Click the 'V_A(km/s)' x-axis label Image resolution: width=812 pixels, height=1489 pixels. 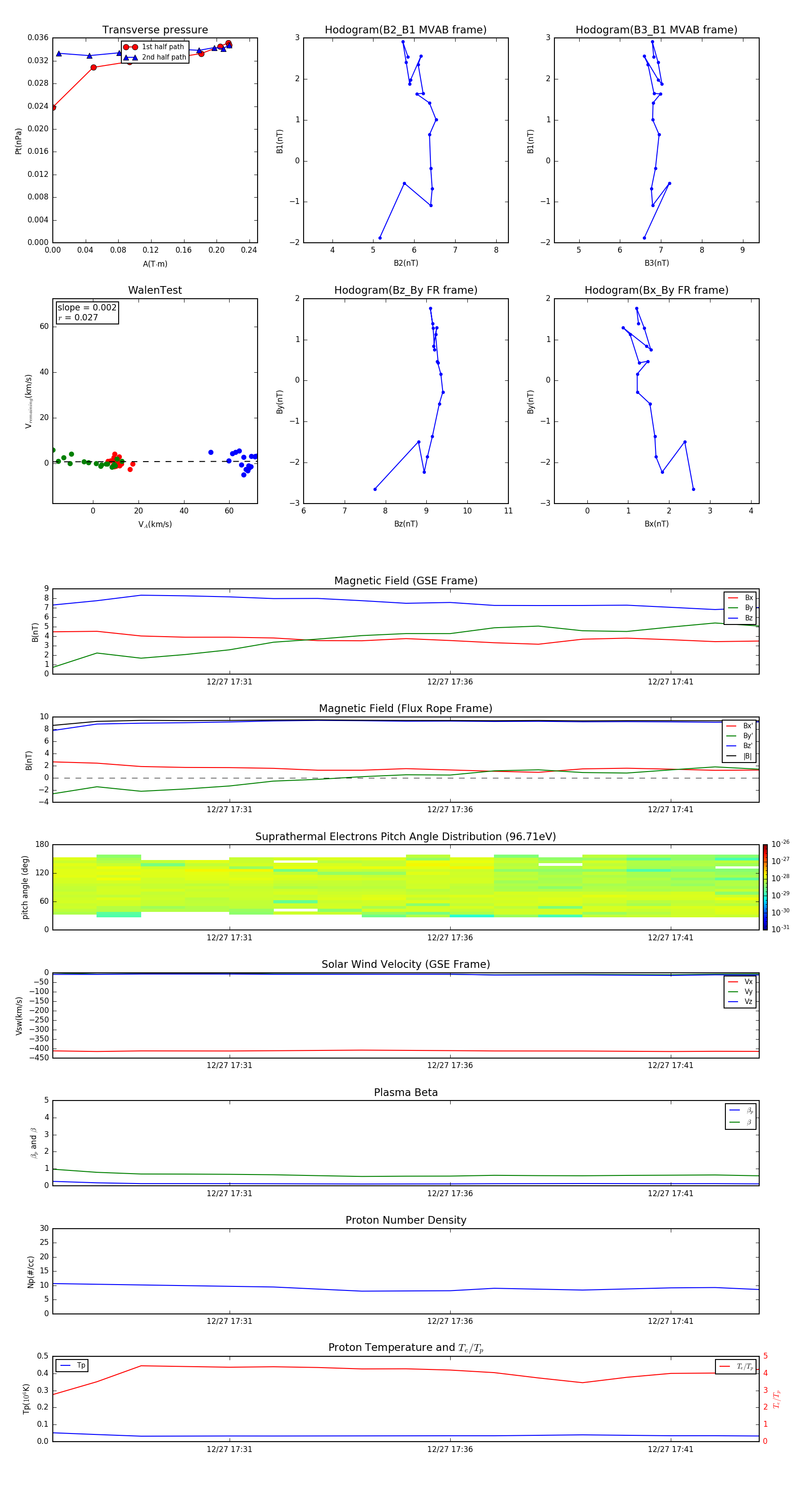coord(155,524)
